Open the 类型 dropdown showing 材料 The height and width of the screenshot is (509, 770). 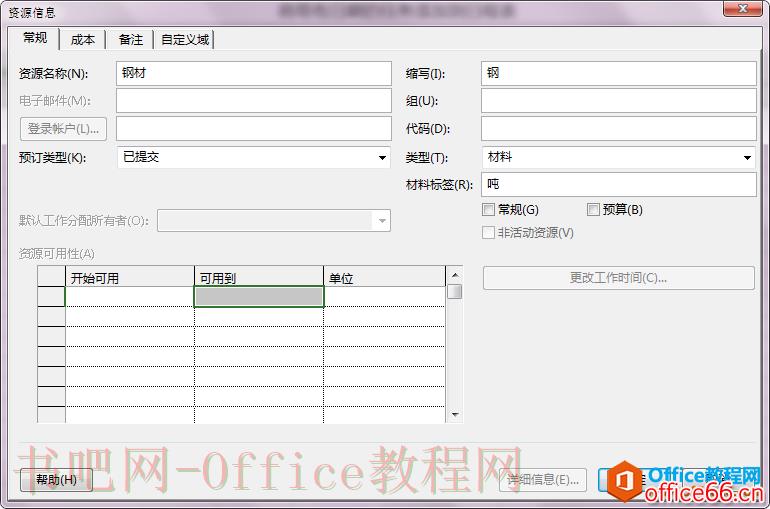619,157
